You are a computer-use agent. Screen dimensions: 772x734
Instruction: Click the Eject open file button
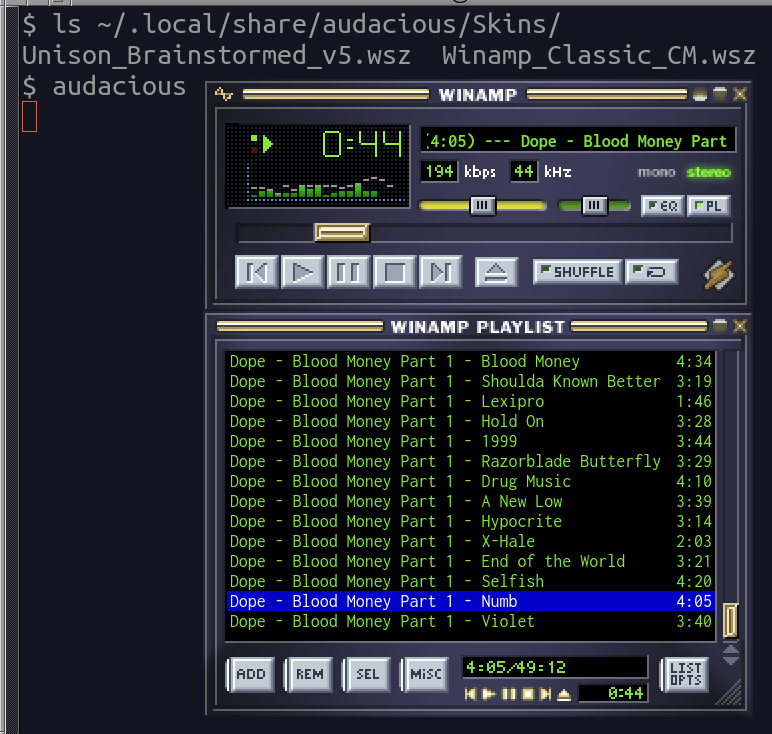[495, 272]
